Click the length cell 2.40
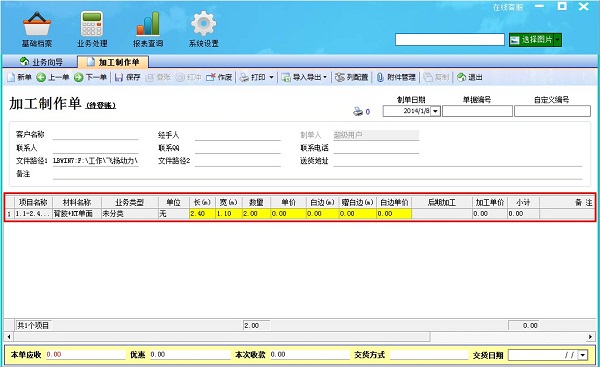600x367 pixels. pyautogui.click(x=202, y=214)
